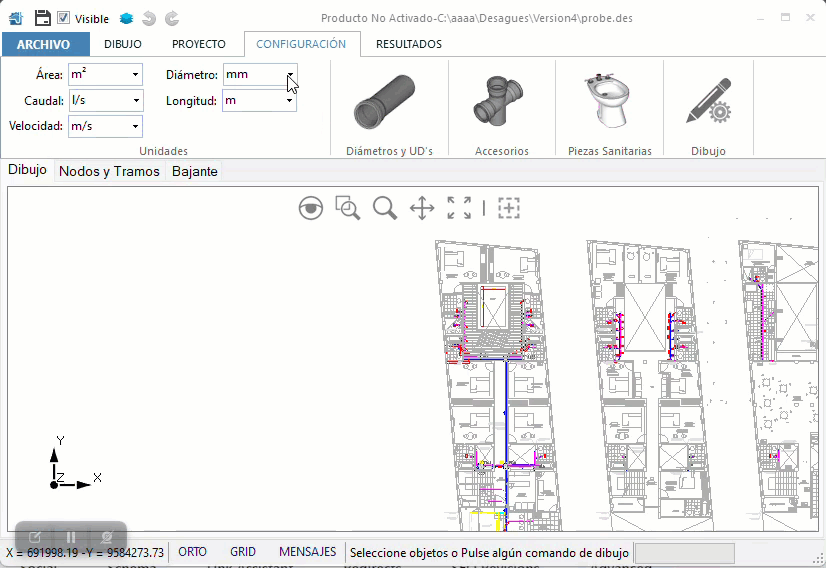This screenshot has height=568, width=826.
Task: Open Diámetros y UD's pipe icon
Action: [x=385, y=102]
